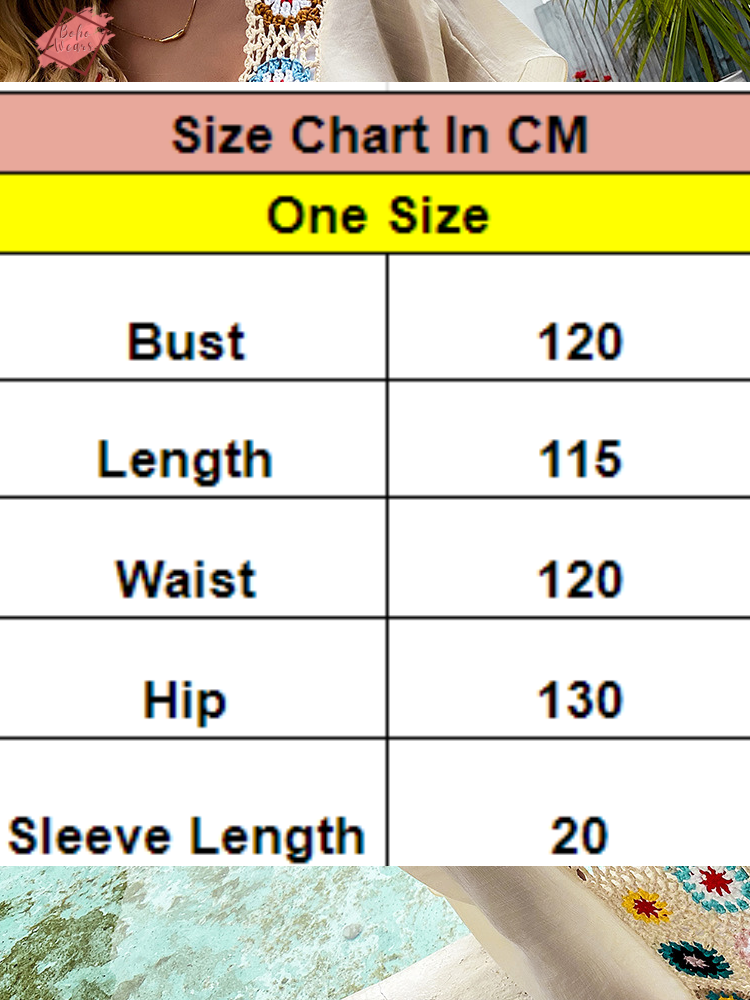Viewport: 750px width, 1000px height.
Task: Click the Sleeve Length label cell
Action: 186,836
